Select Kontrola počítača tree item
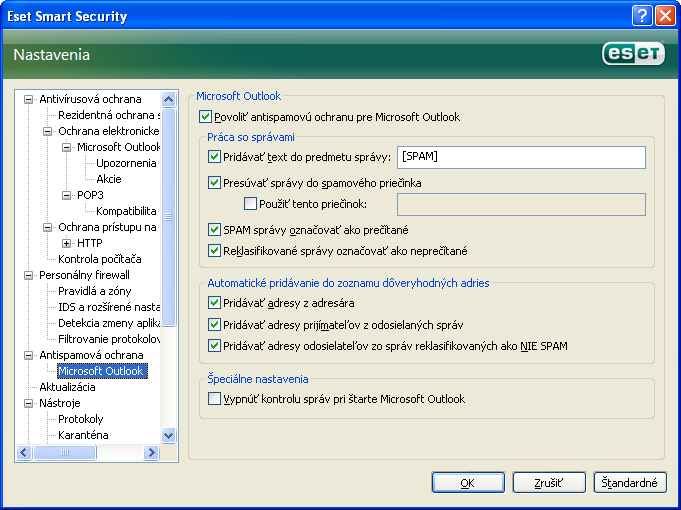Viewport: 681px width, 510px height. point(100,259)
